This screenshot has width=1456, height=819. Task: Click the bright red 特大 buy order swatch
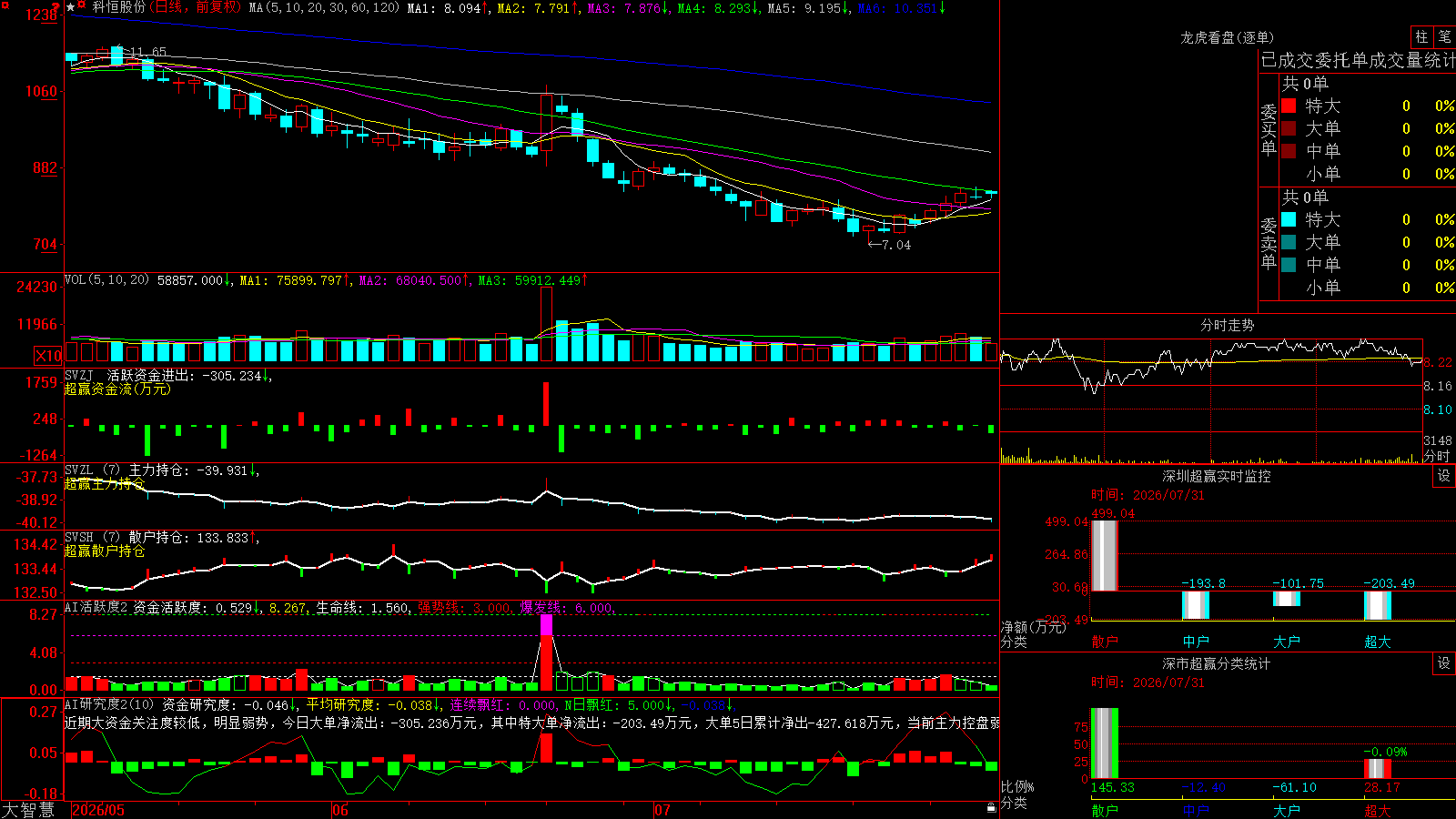(x=1289, y=106)
